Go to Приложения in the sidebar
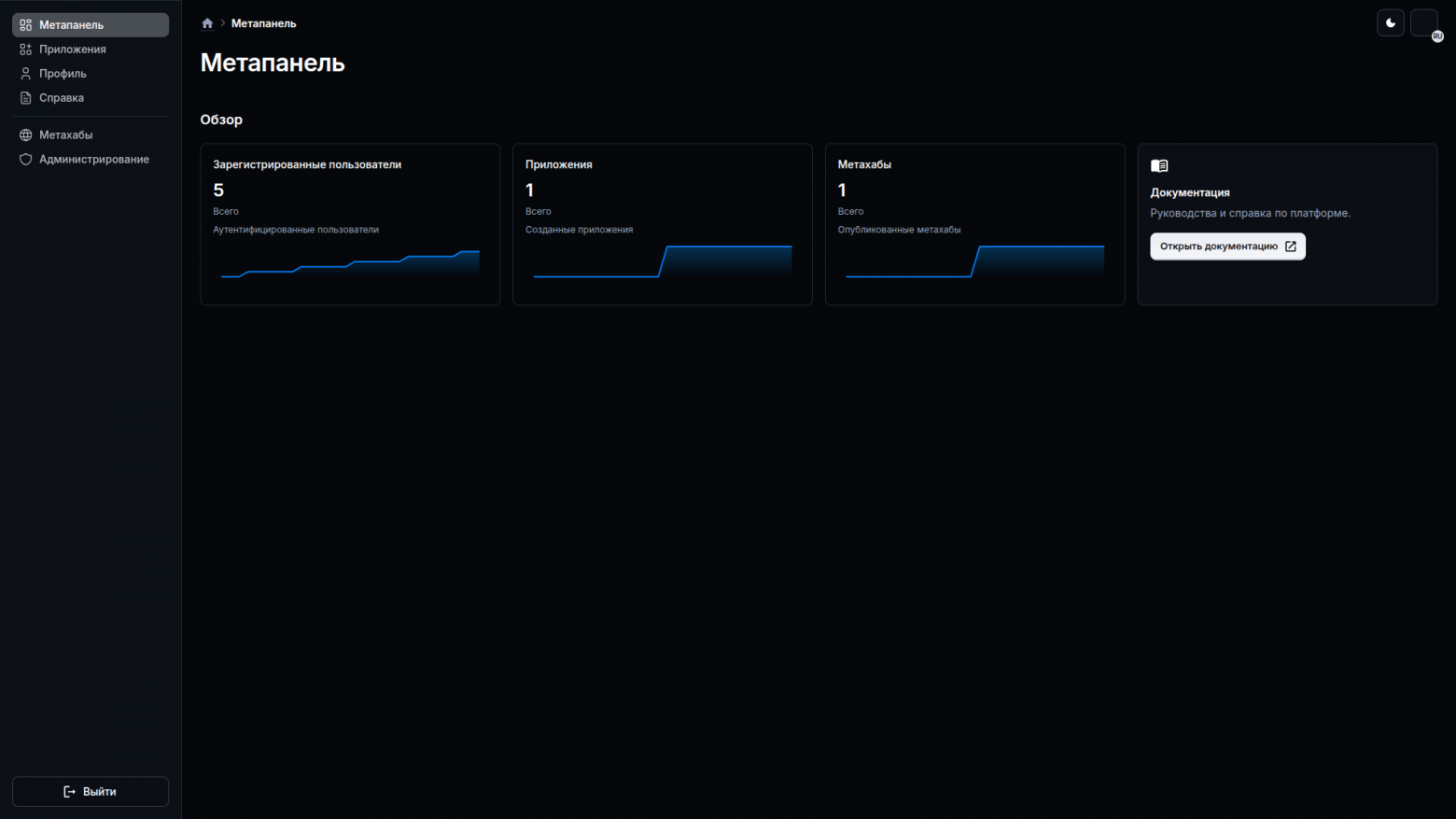Viewport: 1456px width, 819px height. 91,49
